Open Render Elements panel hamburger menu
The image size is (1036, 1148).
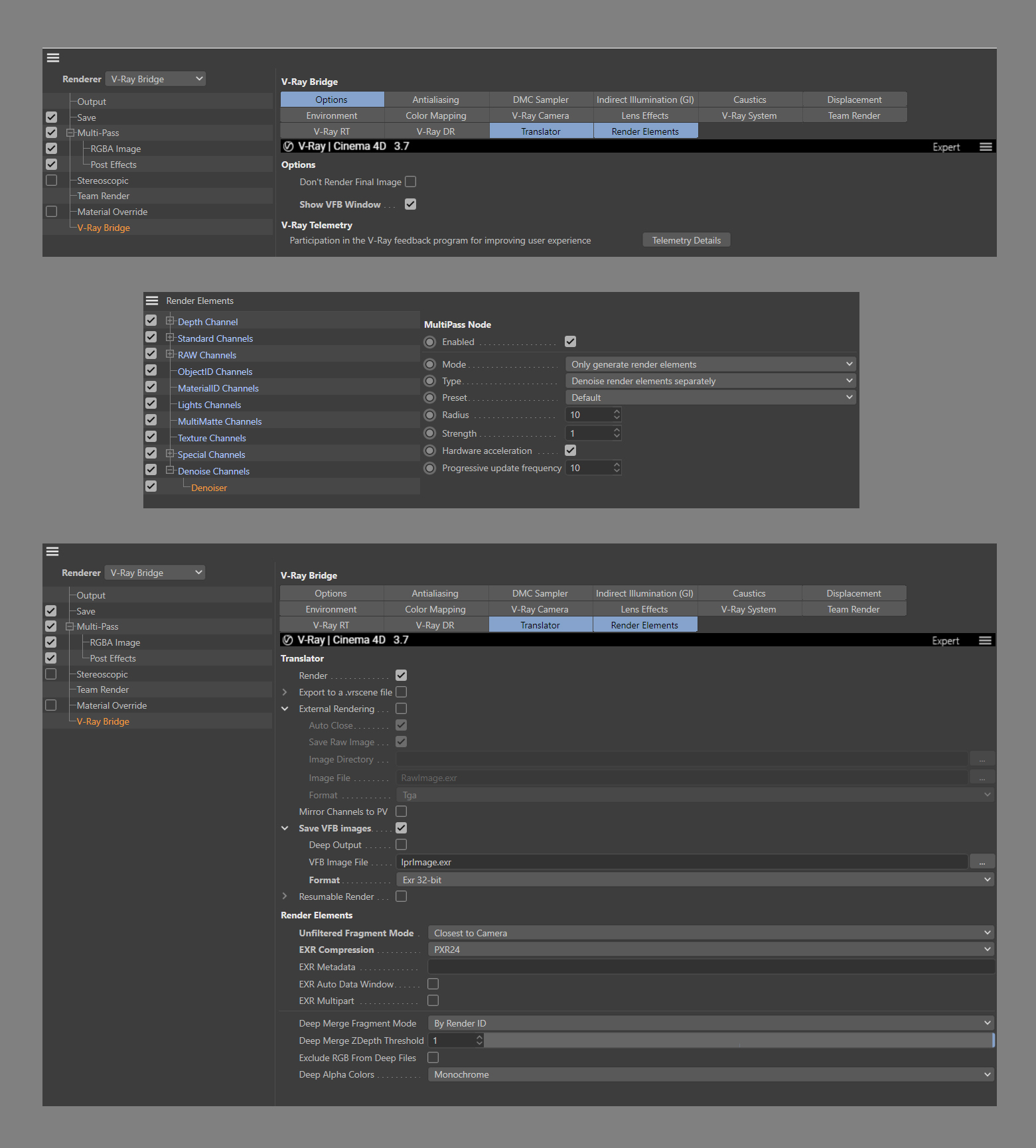point(152,301)
